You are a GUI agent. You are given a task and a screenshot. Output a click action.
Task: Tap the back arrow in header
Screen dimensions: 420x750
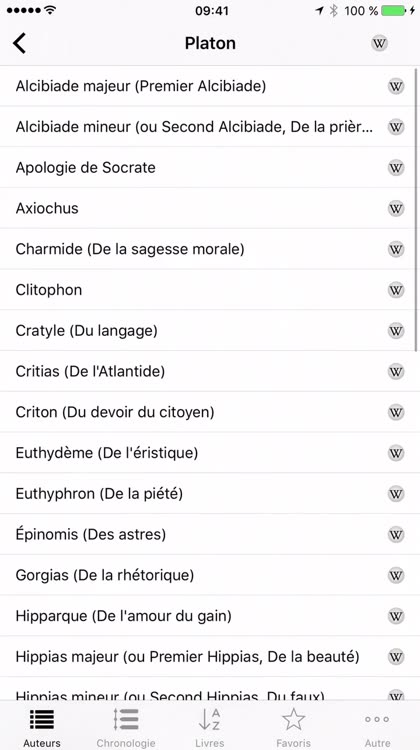pyautogui.click(x=20, y=44)
